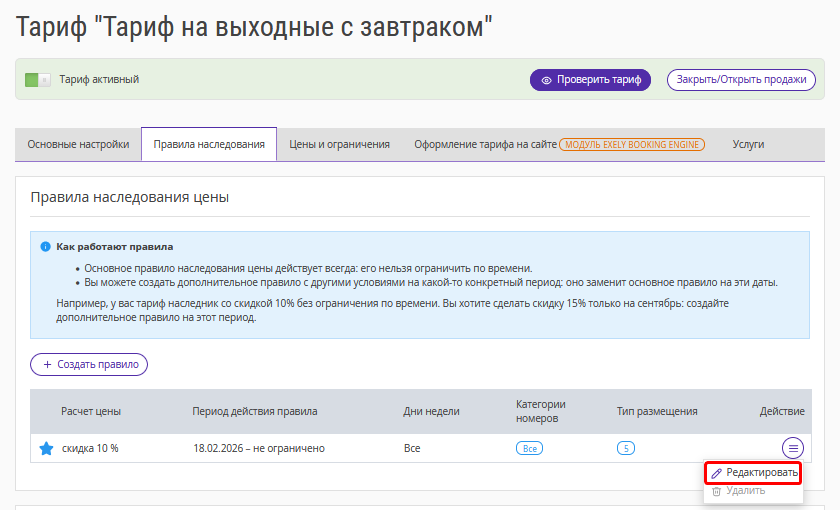Viewport: 840px width, 510px height.
Task: Click the blue star icon of the main rule
Action: (x=46, y=448)
